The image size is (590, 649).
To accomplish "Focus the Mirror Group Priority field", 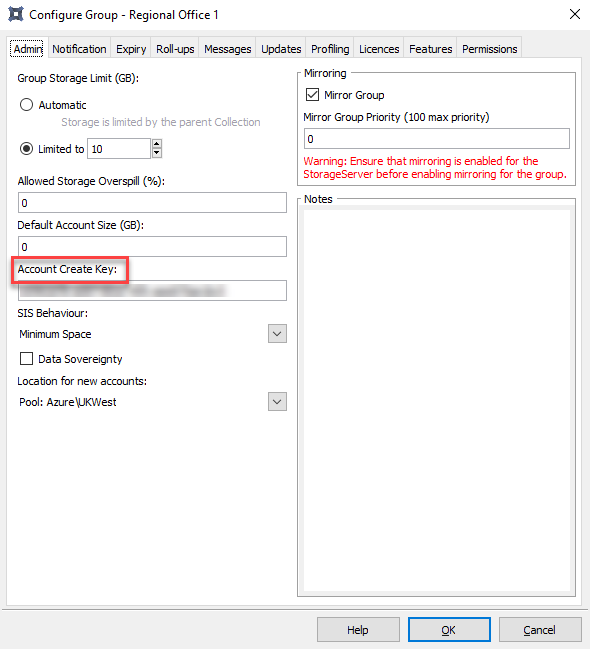I will [x=436, y=139].
